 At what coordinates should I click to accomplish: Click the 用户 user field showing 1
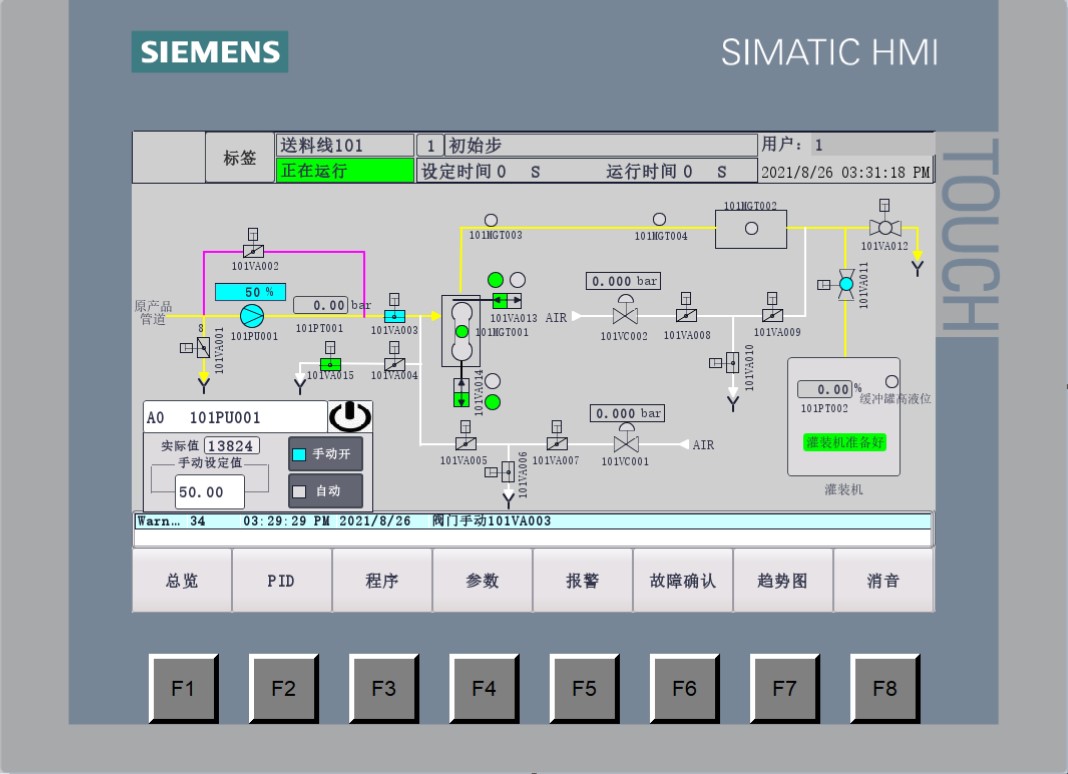tap(872, 144)
